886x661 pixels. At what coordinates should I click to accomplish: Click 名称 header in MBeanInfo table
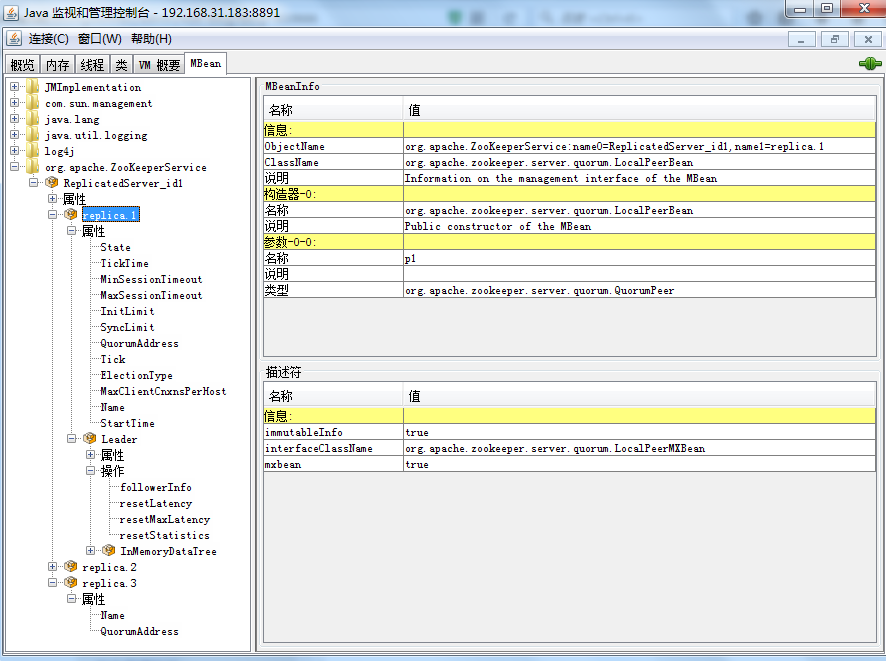coord(333,110)
